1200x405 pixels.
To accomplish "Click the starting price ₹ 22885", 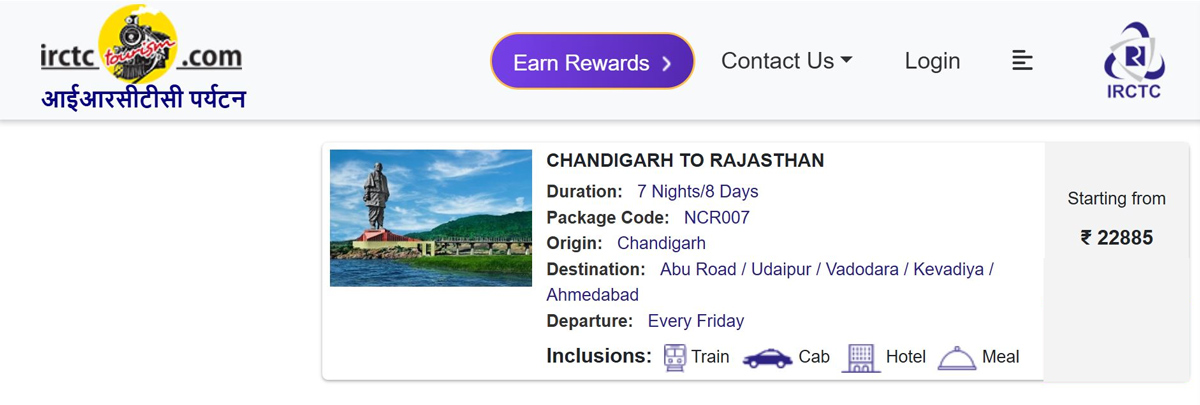I will click(1116, 238).
